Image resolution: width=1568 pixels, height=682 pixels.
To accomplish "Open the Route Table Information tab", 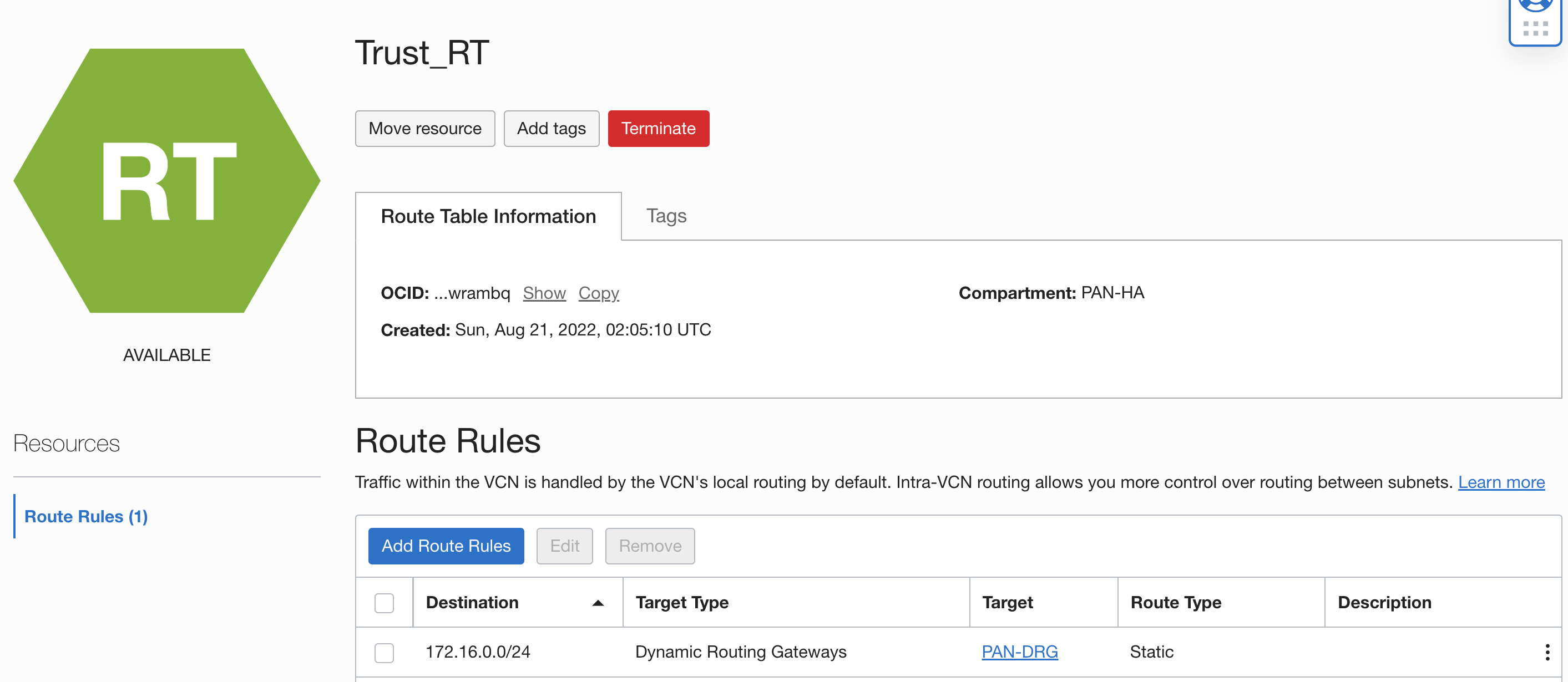I will click(488, 216).
